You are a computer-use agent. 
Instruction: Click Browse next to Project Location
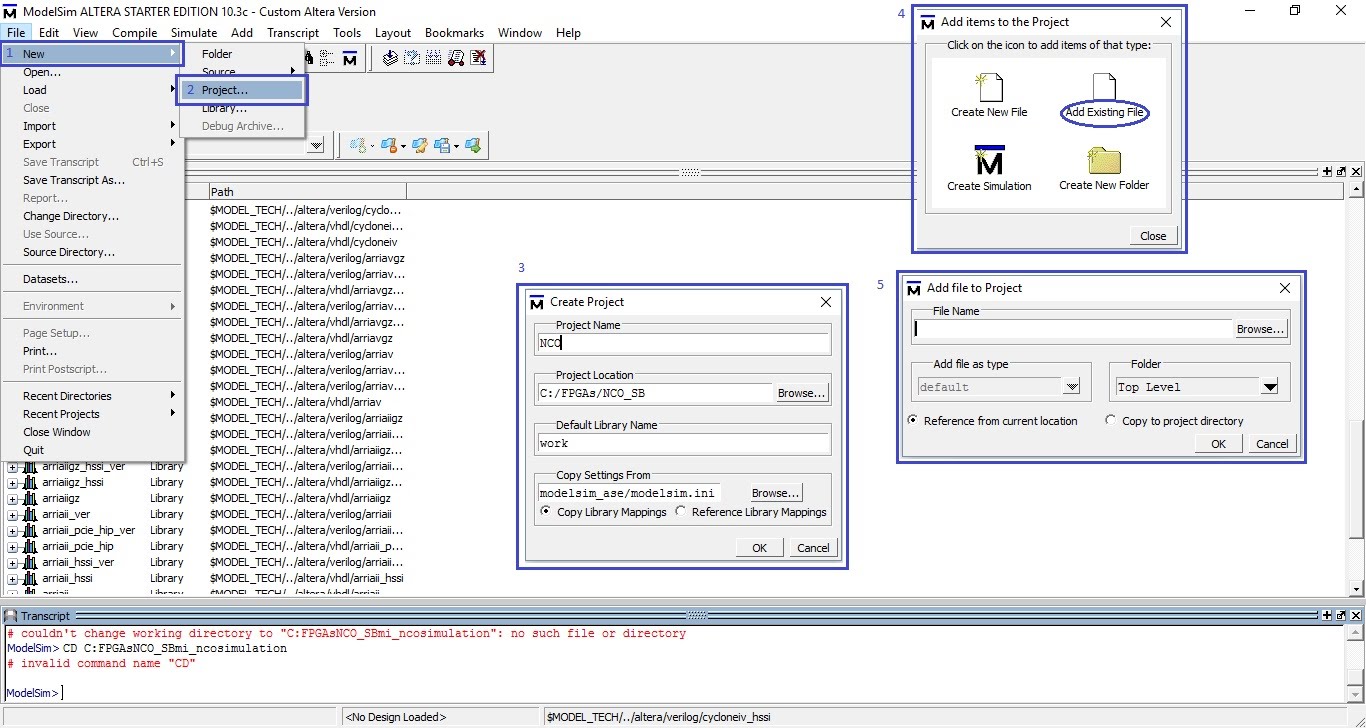(x=802, y=393)
